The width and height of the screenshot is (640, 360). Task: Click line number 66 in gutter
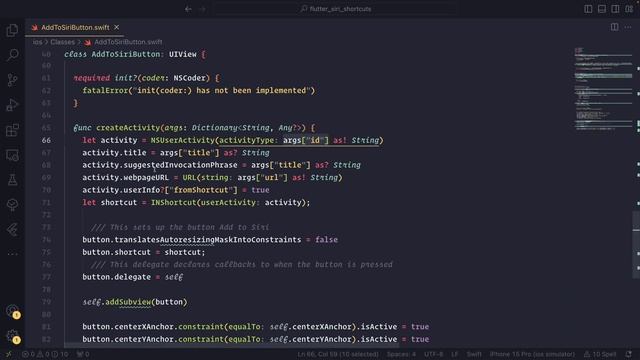[x=46, y=140]
